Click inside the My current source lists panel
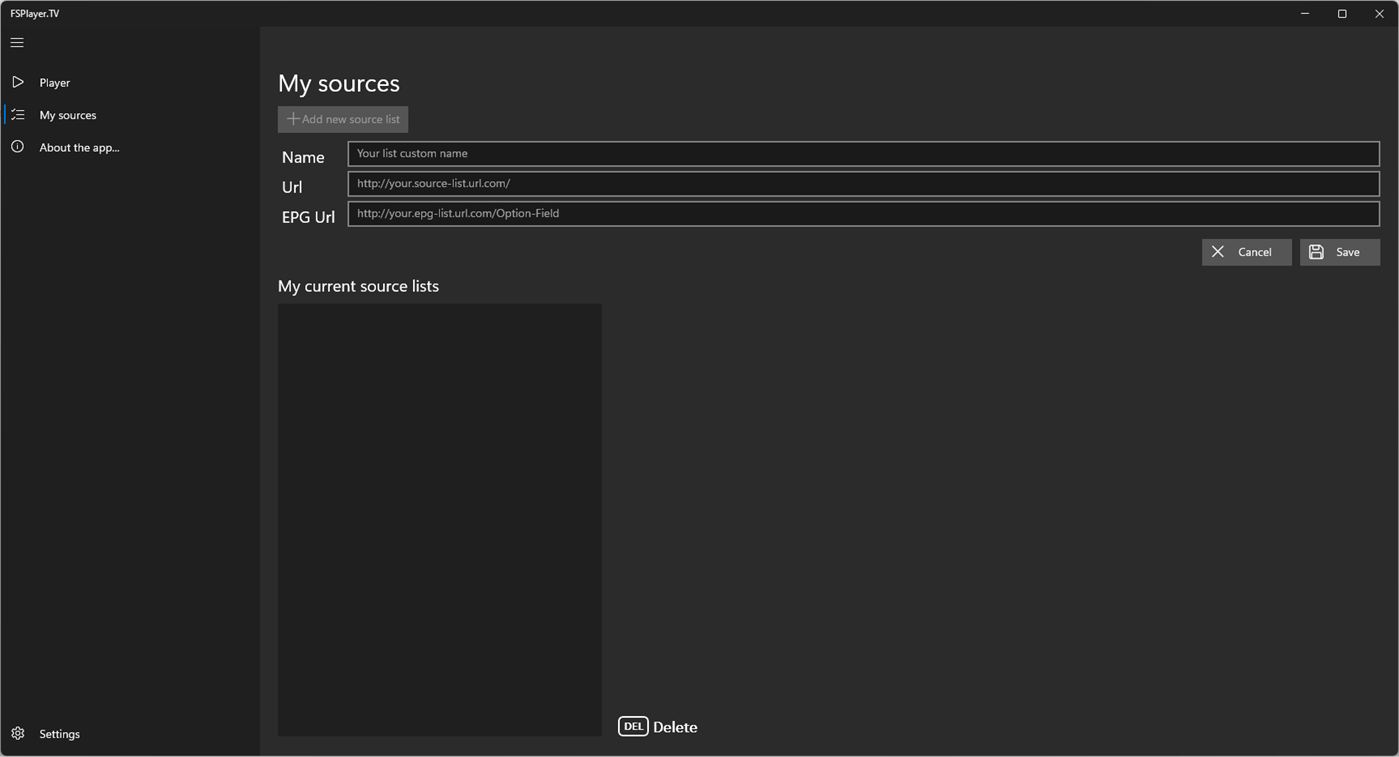The image size is (1399, 757). coord(439,520)
